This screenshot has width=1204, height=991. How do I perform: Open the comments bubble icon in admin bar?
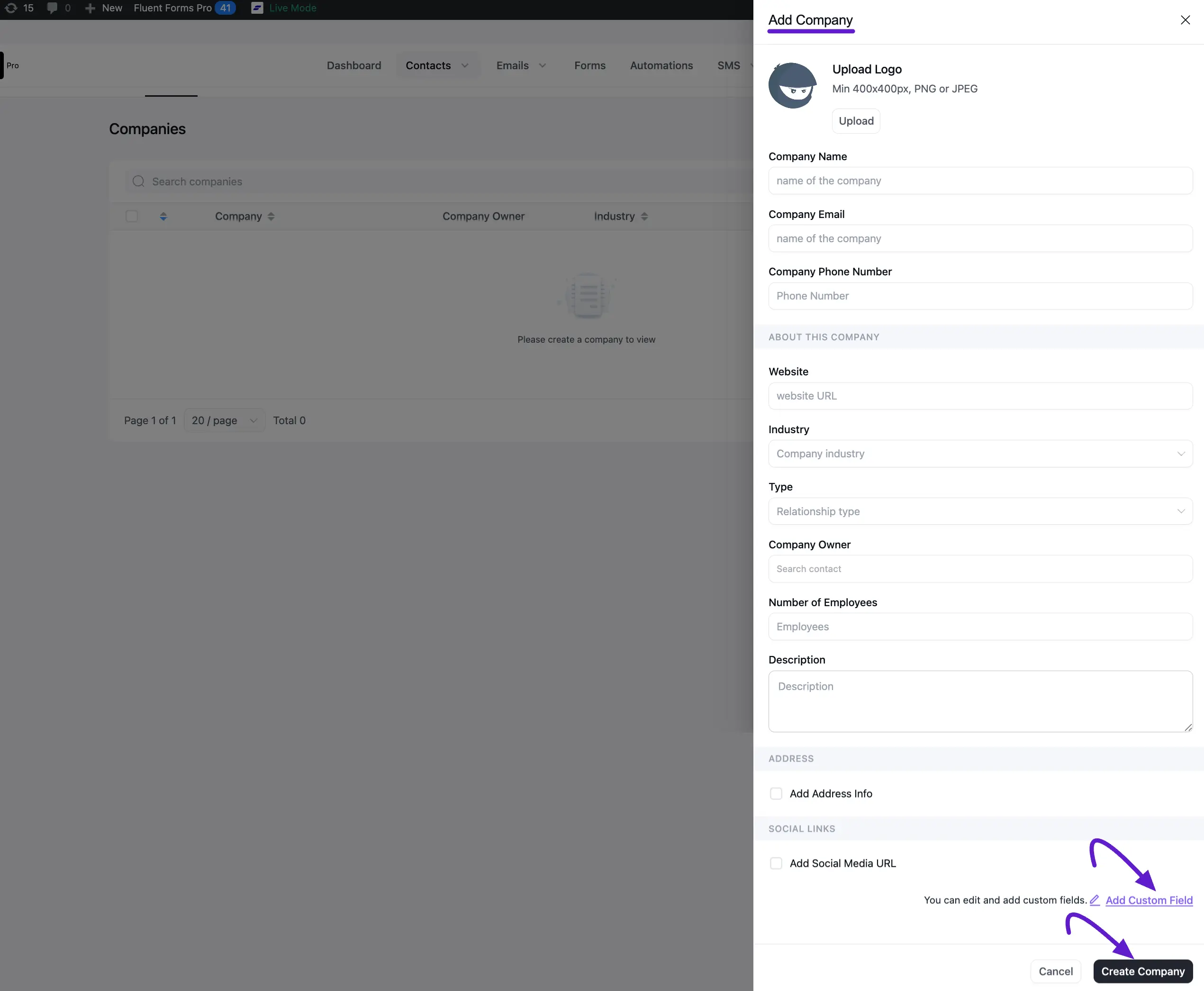(52, 8)
